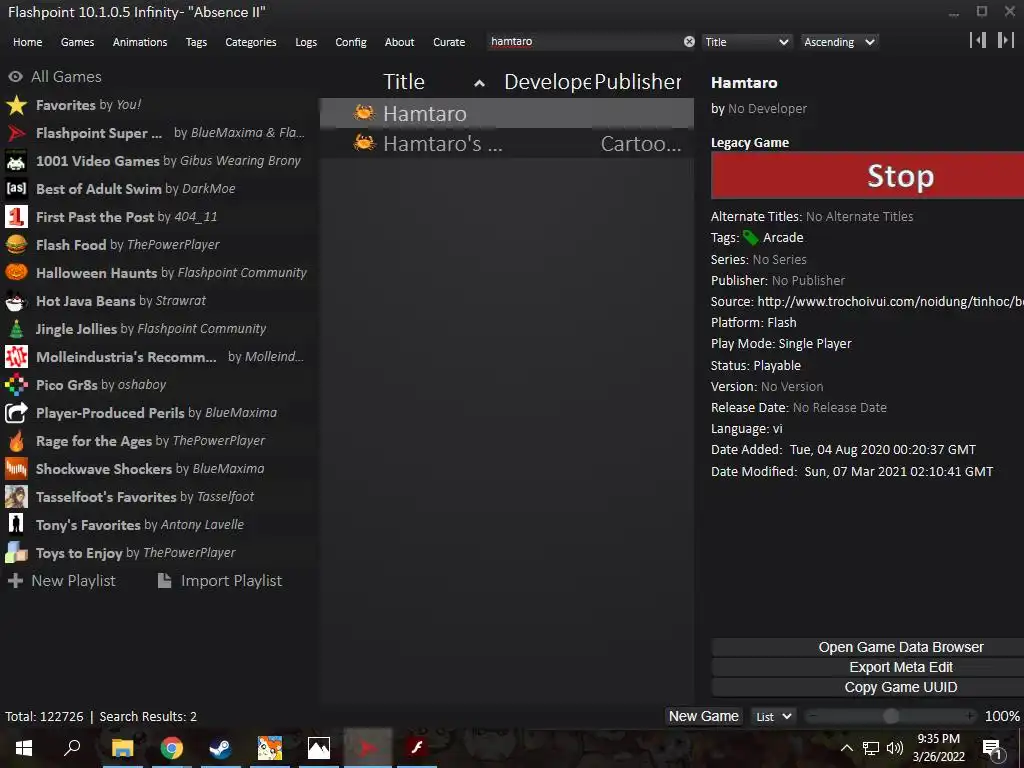
Task: Click the Flash Food burger icon
Action: 16,245
